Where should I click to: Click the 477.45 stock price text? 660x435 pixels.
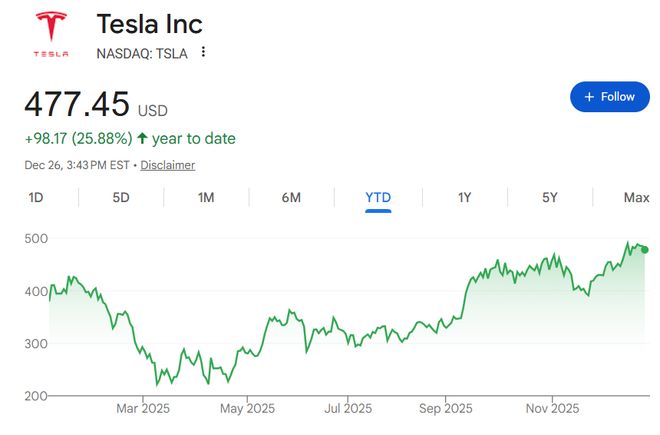[76, 105]
